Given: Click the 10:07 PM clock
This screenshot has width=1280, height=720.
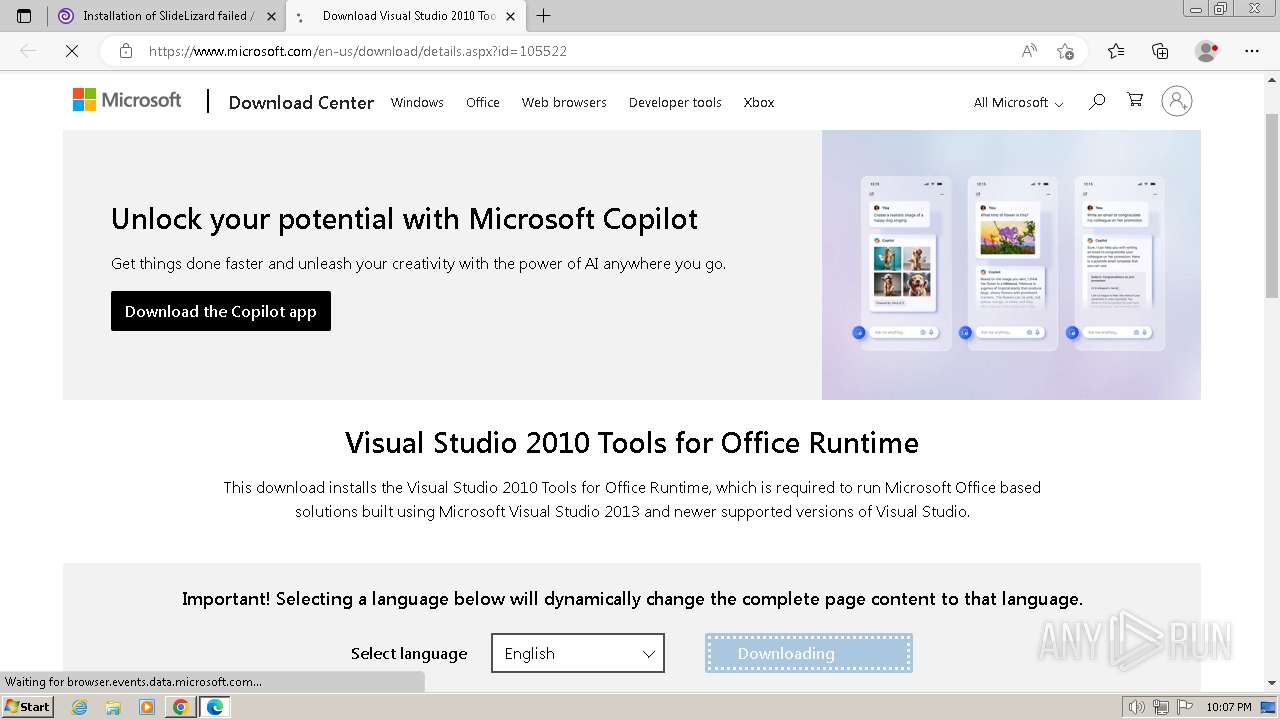Looking at the screenshot, I should (x=1229, y=707).
